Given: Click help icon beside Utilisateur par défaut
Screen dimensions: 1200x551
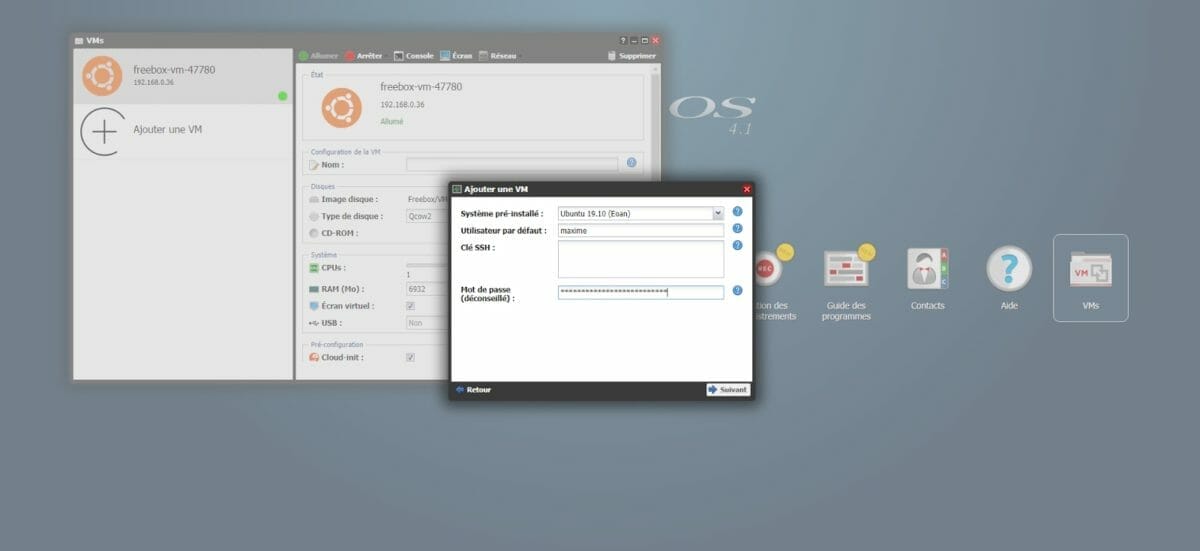Looking at the screenshot, I should pyautogui.click(x=737, y=229).
